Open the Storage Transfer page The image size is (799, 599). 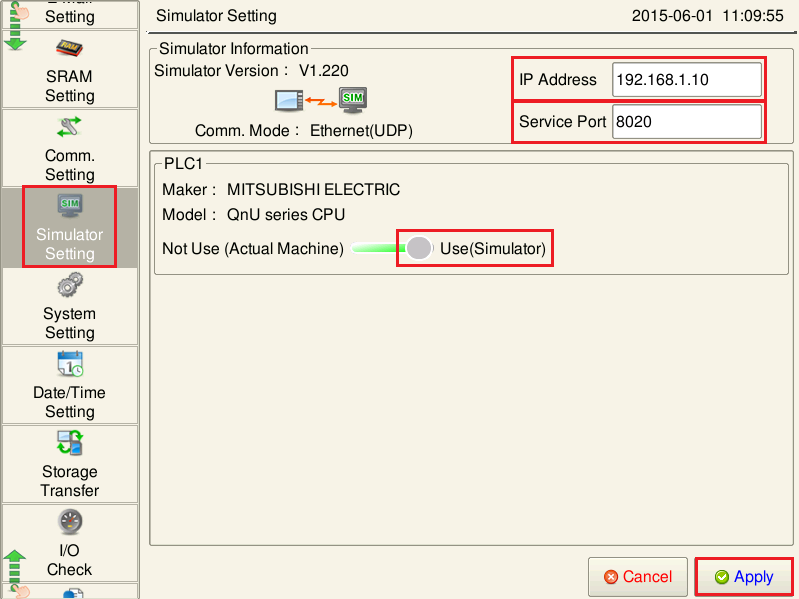point(69,445)
